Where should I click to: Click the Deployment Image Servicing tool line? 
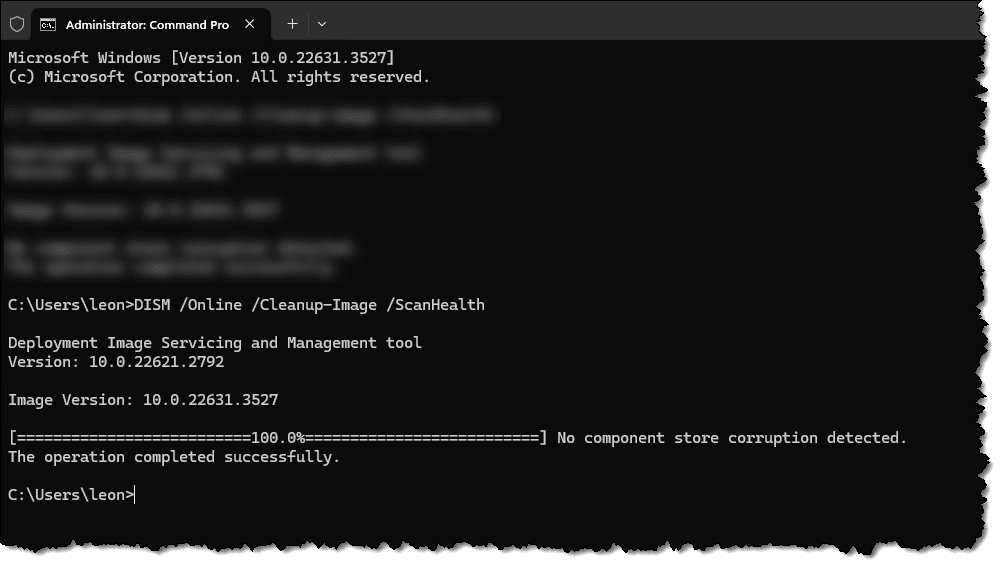tap(215, 343)
